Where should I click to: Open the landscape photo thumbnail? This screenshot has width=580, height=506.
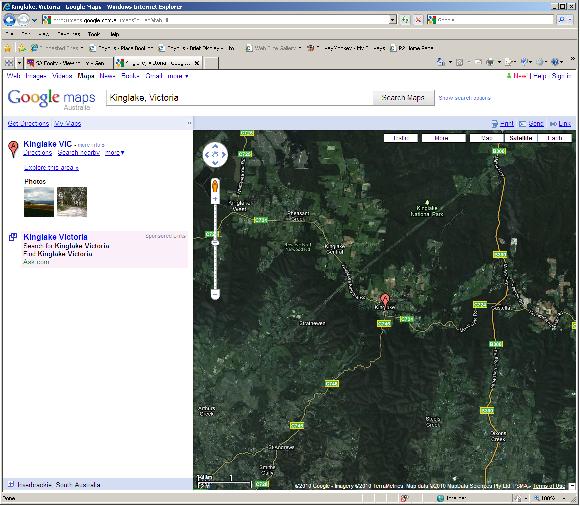point(39,202)
